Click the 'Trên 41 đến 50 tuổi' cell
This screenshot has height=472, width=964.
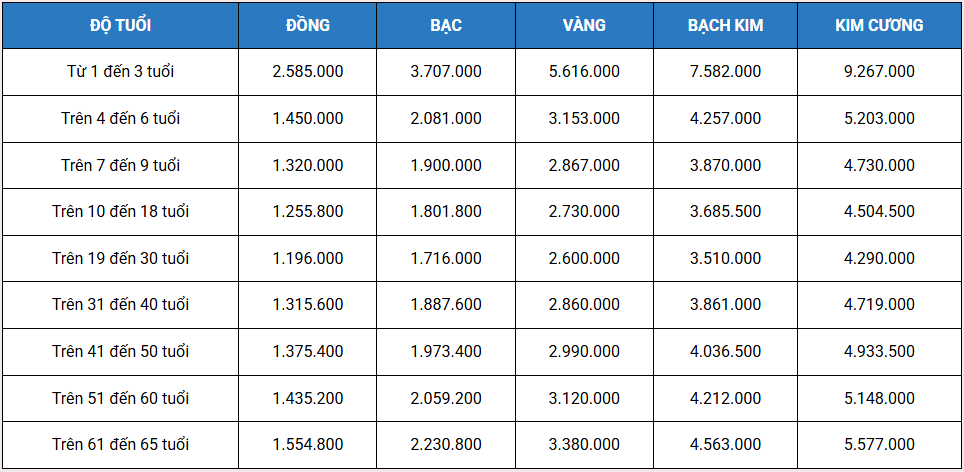coord(120,351)
